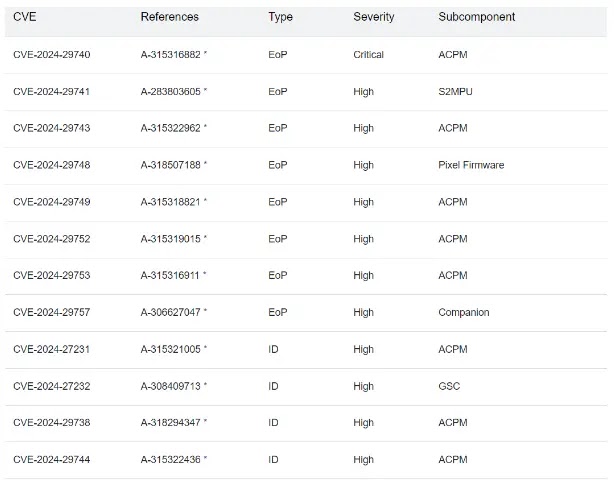
Task: Select the Companion subcomponent cell
Action: (464, 312)
